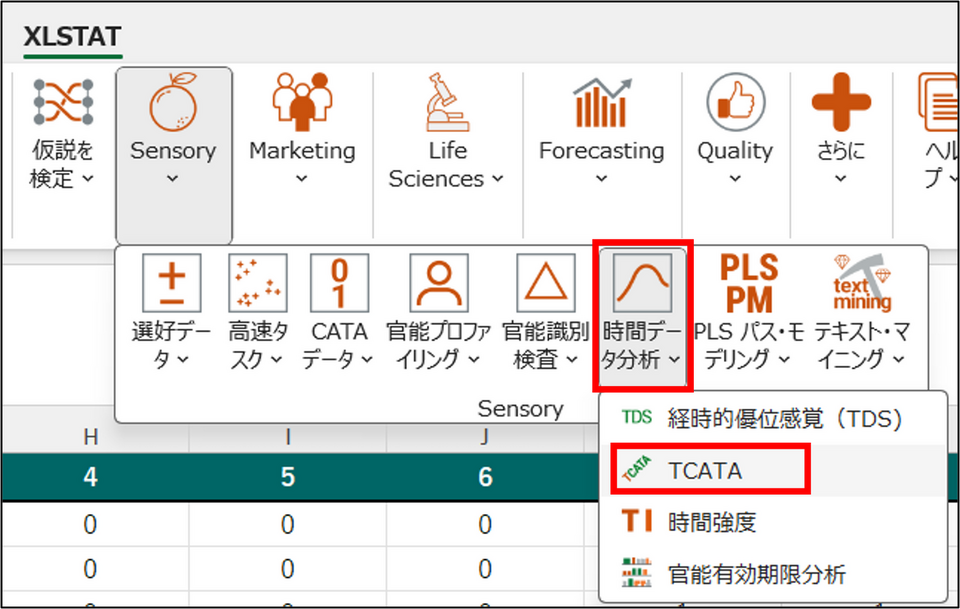Open the PLS パス・モデリング dropdown arrow
Screen dimensions: 960x609
(x=784, y=360)
